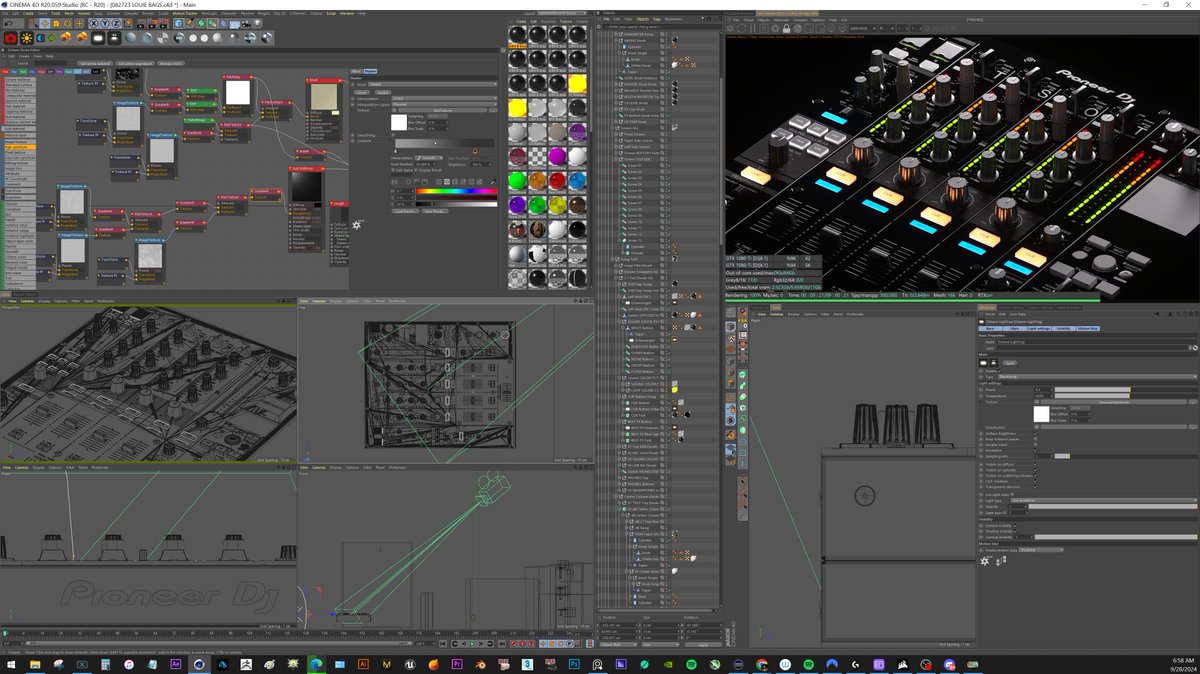
Task: Click the Pen spline tool icon
Action: [x=190, y=23]
